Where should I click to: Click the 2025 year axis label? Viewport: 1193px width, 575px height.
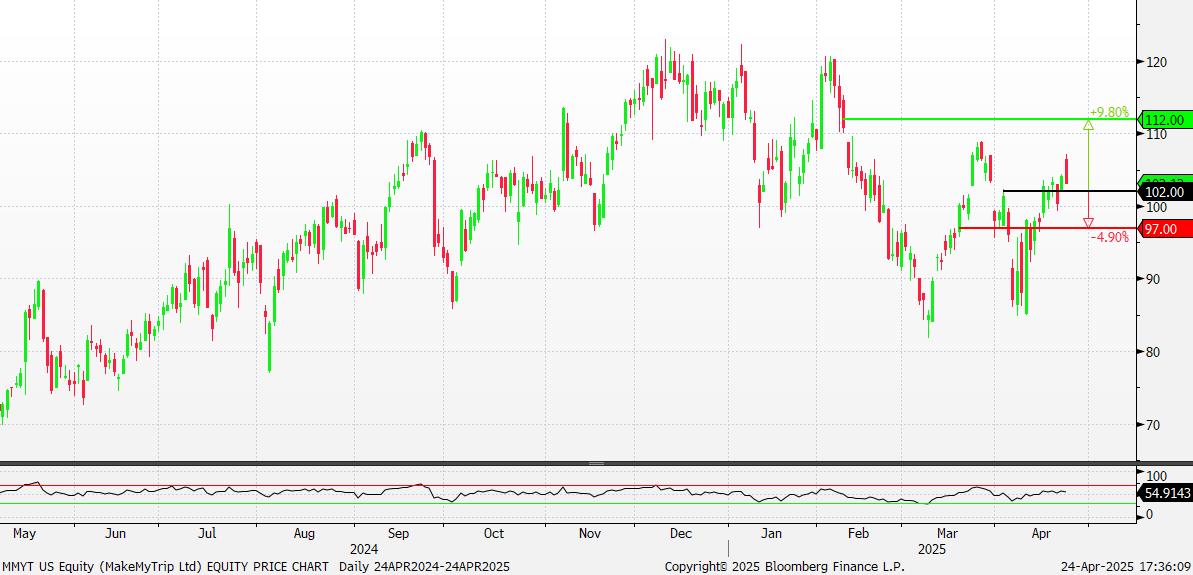point(931,549)
